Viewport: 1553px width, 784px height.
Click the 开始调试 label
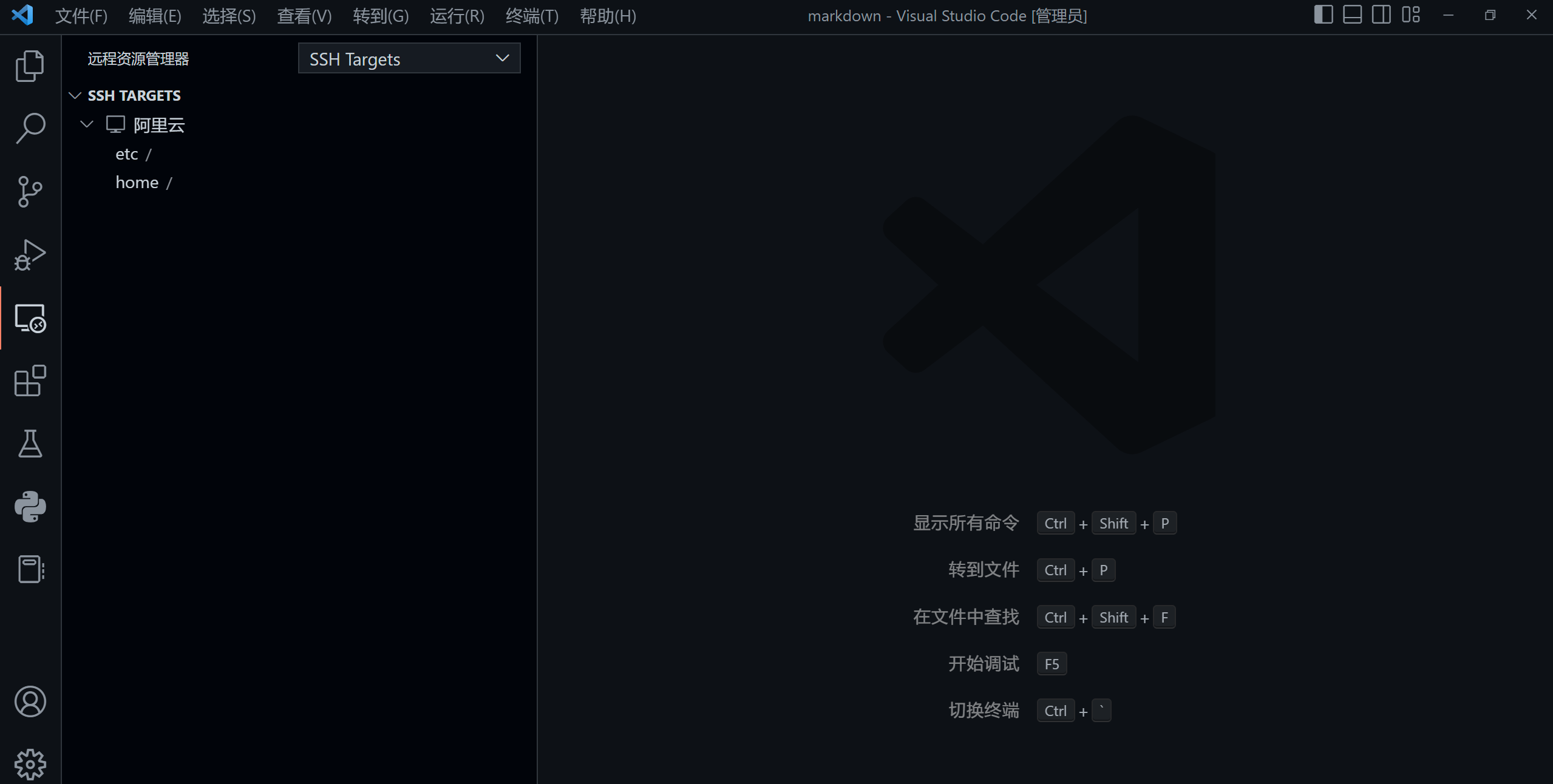984,664
